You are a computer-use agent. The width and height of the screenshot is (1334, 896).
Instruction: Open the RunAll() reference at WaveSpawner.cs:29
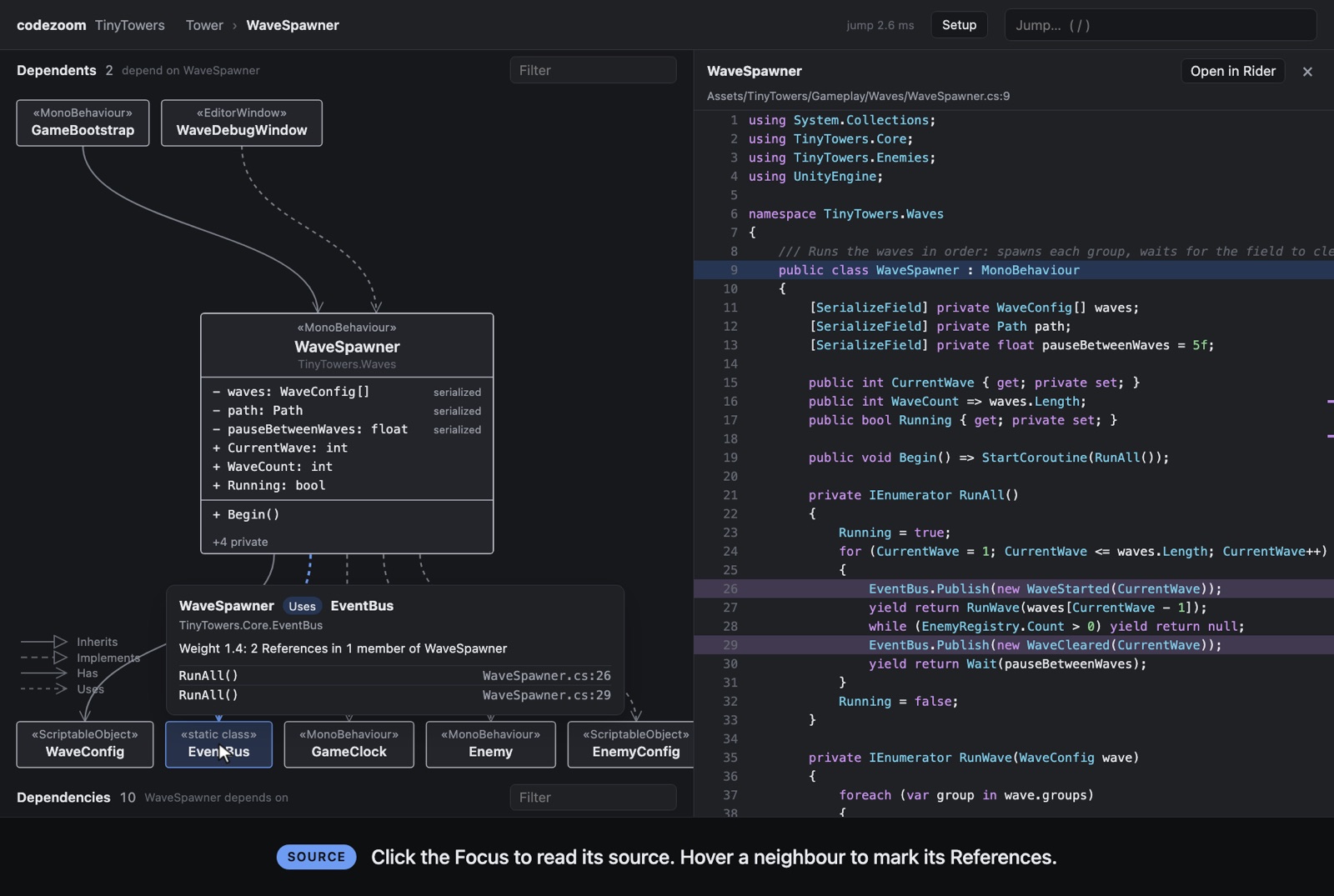coord(395,695)
